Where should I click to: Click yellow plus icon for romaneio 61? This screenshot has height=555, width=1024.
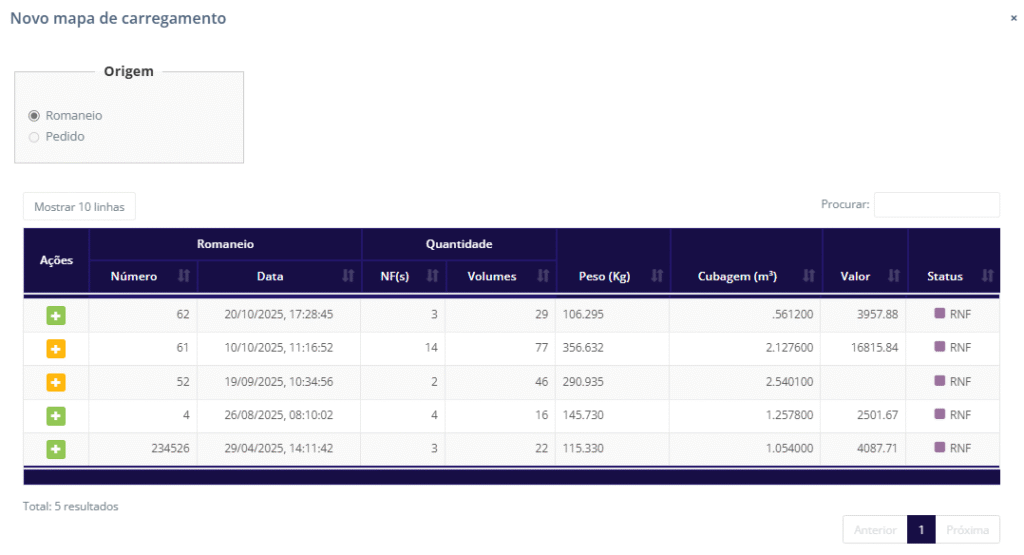click(56, 349)
